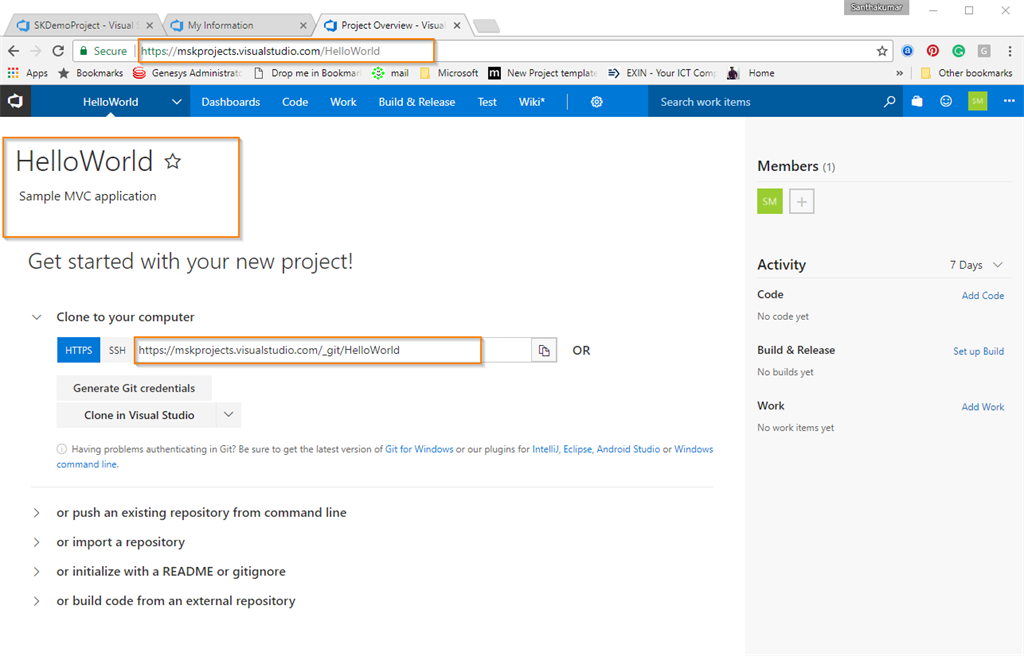This screenshot has height=656, width=1024.
Task: Click the browser address bar URL
Action: (x=260, y=51)
